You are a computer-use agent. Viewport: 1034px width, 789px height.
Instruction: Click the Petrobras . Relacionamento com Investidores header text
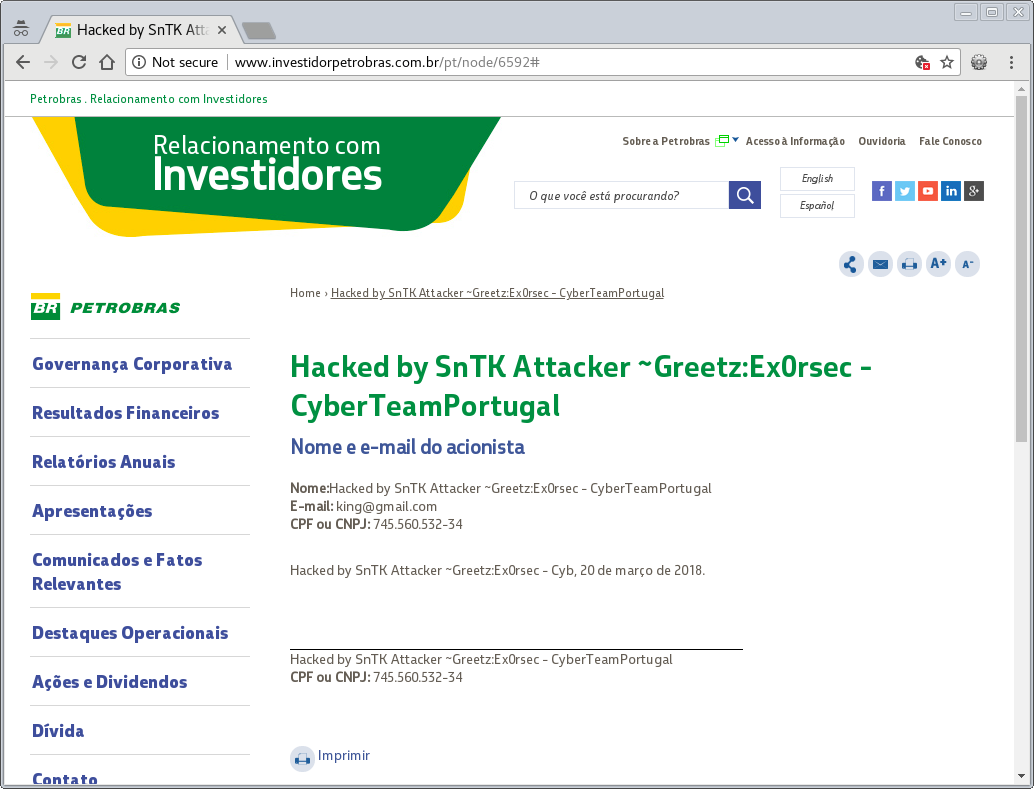(148, 99)
